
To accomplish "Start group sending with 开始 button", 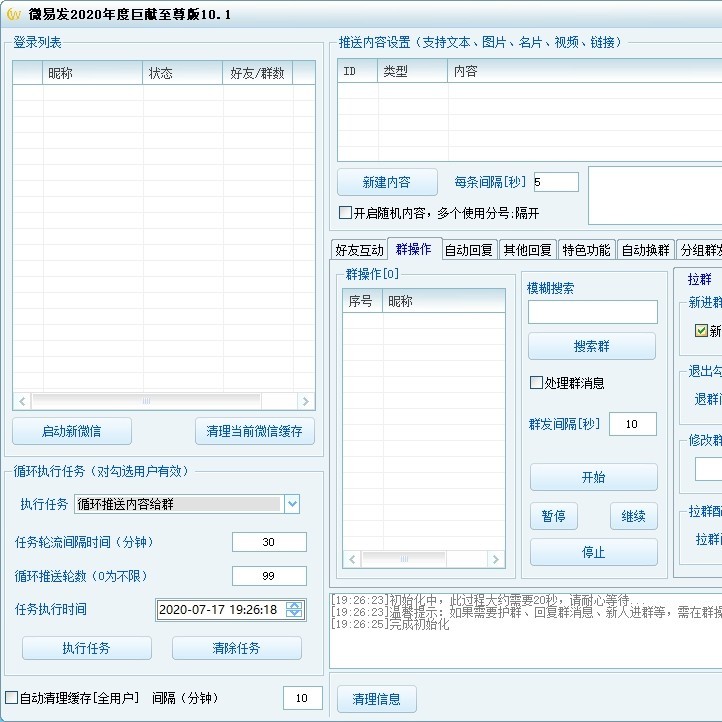I will (594, 477).
